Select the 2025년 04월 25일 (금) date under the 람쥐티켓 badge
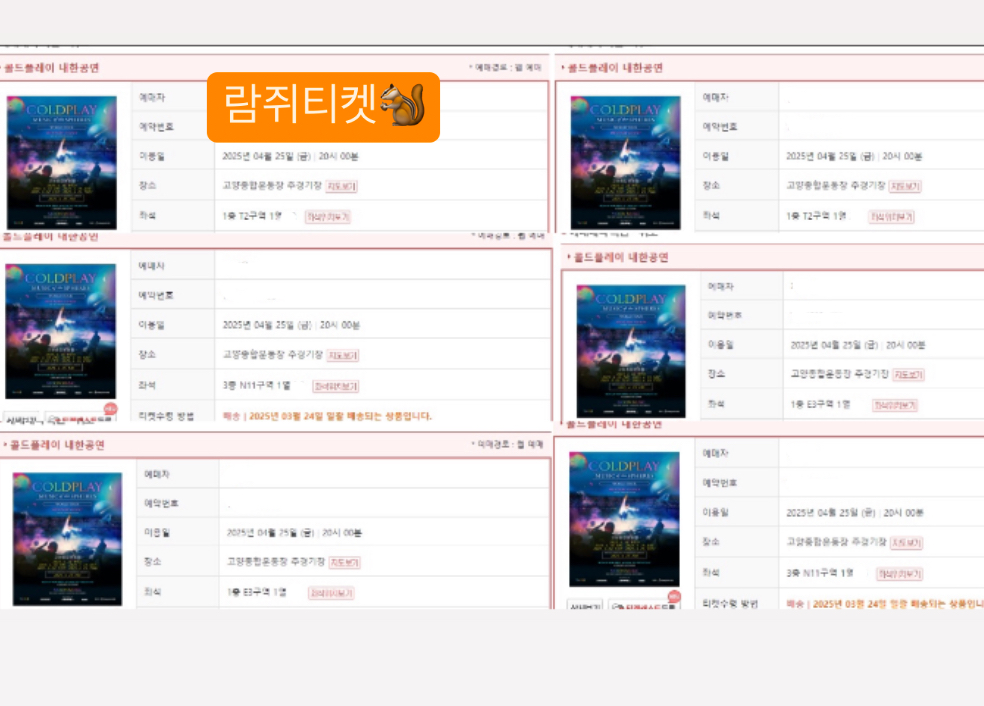 267,156
